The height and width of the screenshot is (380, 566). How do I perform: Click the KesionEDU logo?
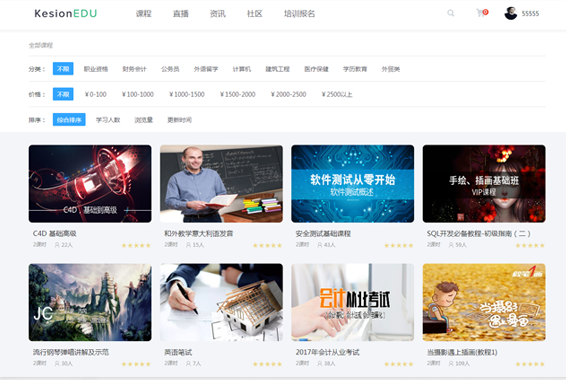[66, 13]
